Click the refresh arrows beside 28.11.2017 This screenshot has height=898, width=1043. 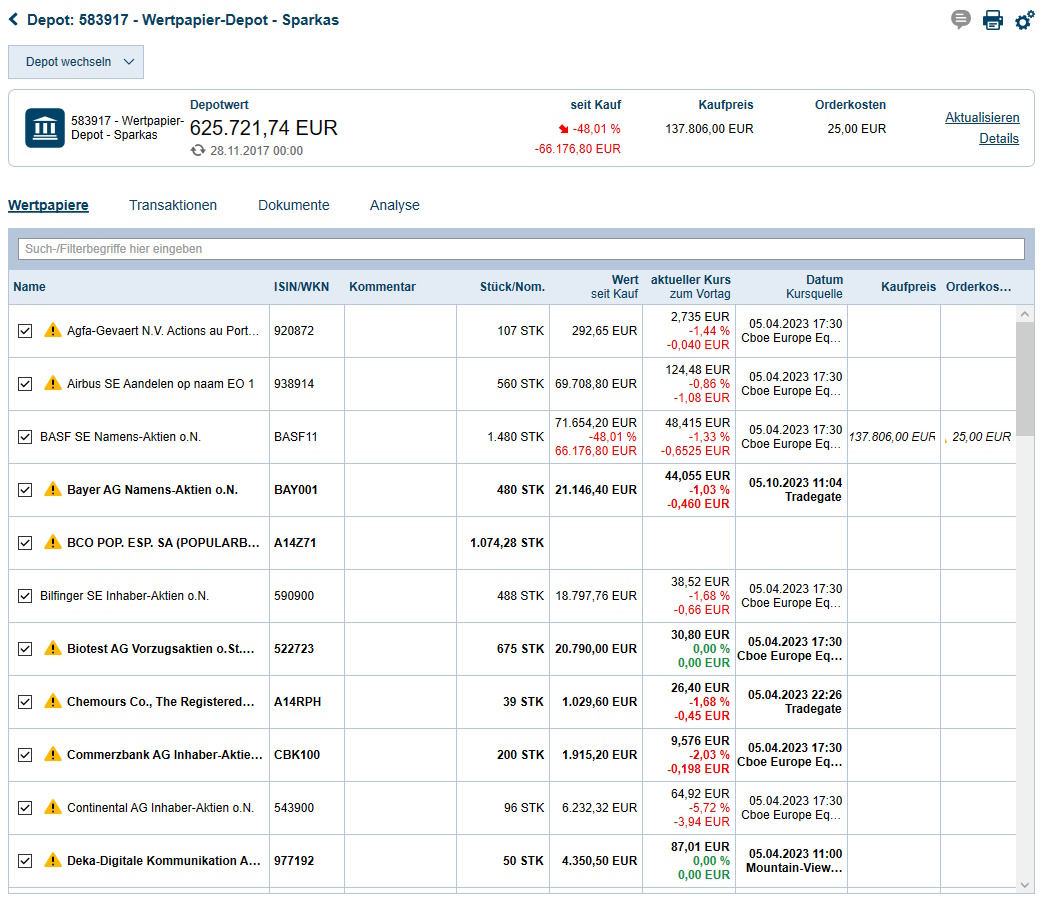pos(198,150)
